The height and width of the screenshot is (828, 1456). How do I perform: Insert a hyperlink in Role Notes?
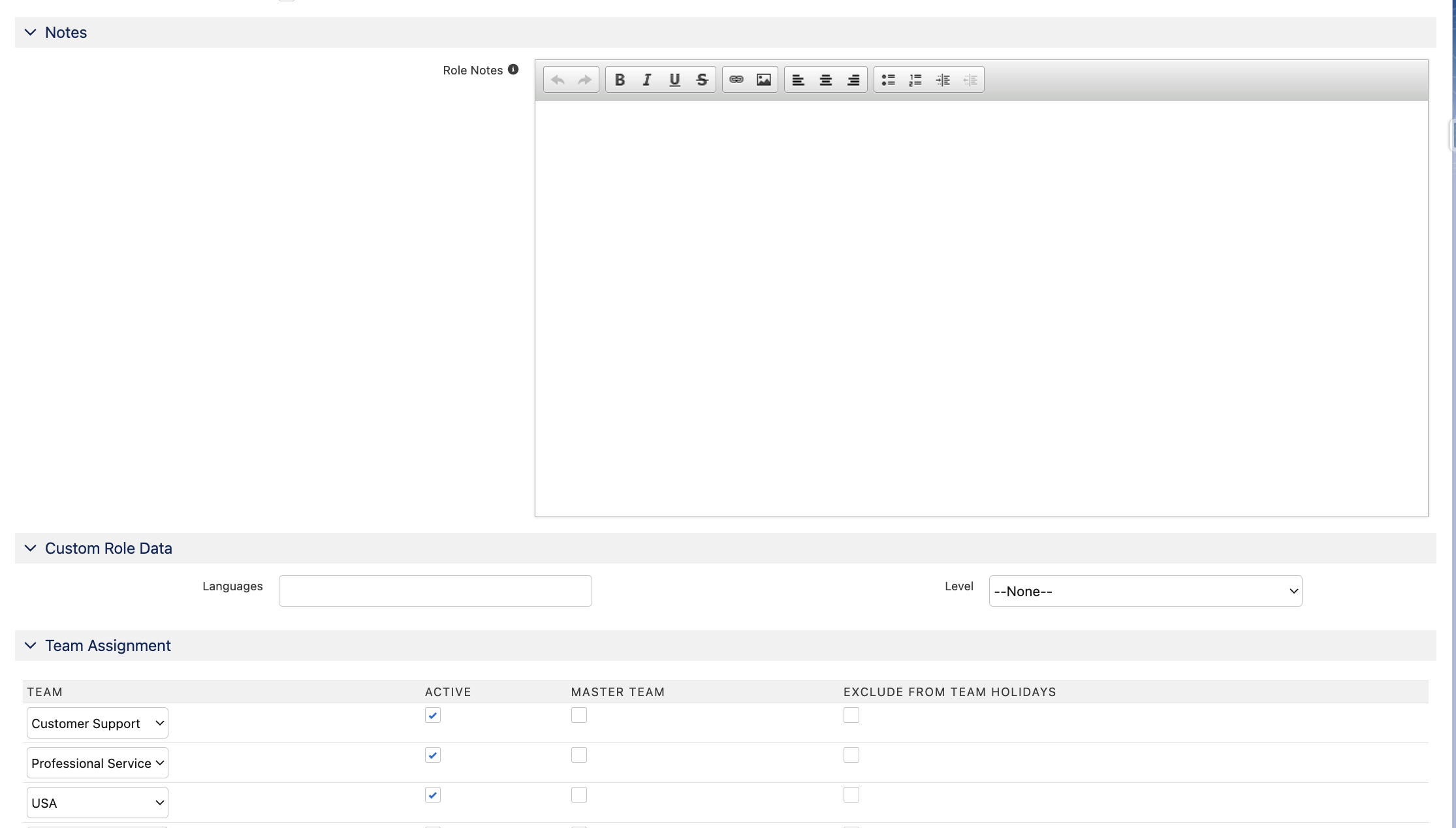tap(736, 80)
